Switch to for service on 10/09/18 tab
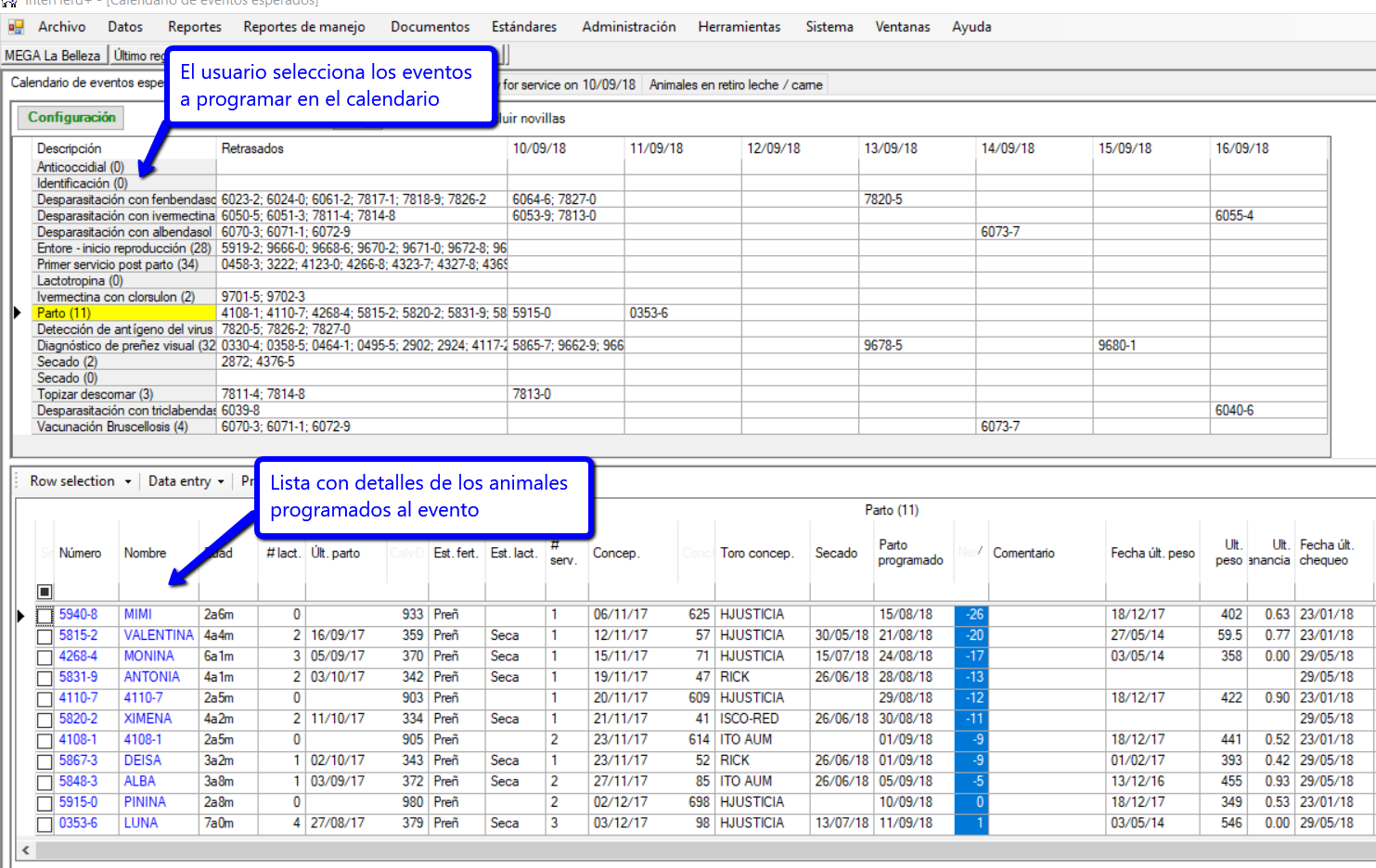Image resolution: width=1376 pixels, height=868 pixels. 569,84
